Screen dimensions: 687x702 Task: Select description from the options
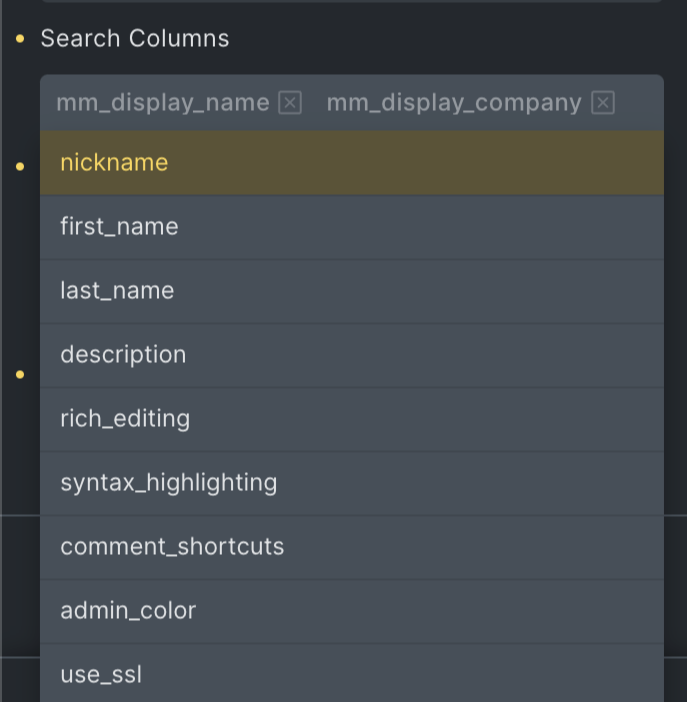[x=123, y=355]
